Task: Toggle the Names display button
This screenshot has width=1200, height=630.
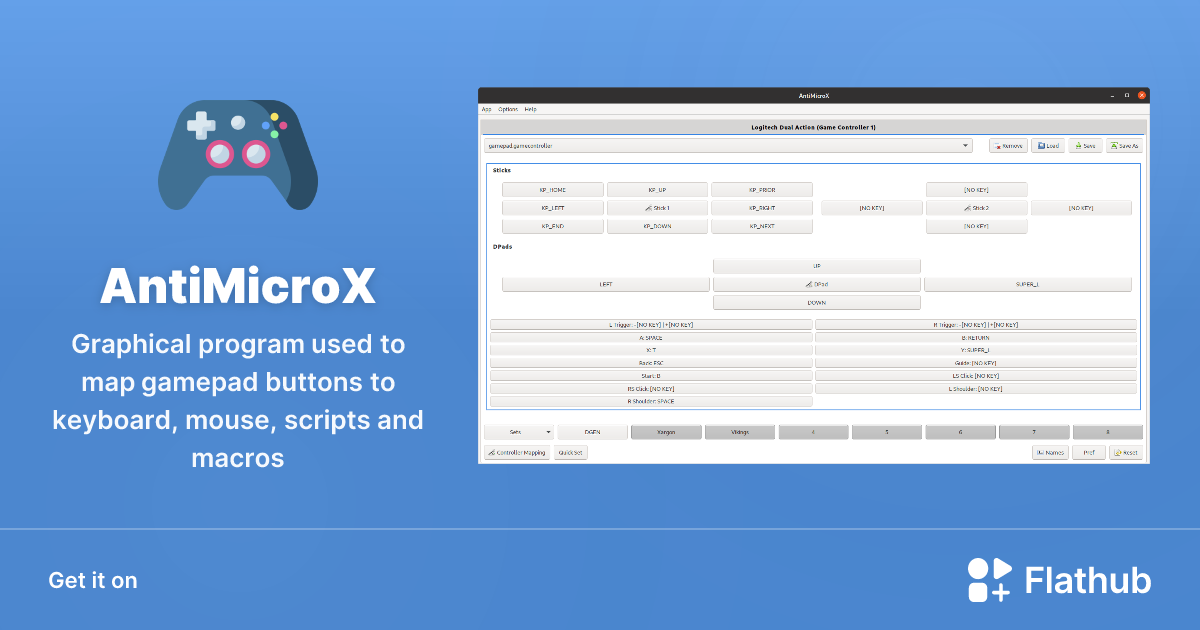Action: click(x=1049, y=452)
